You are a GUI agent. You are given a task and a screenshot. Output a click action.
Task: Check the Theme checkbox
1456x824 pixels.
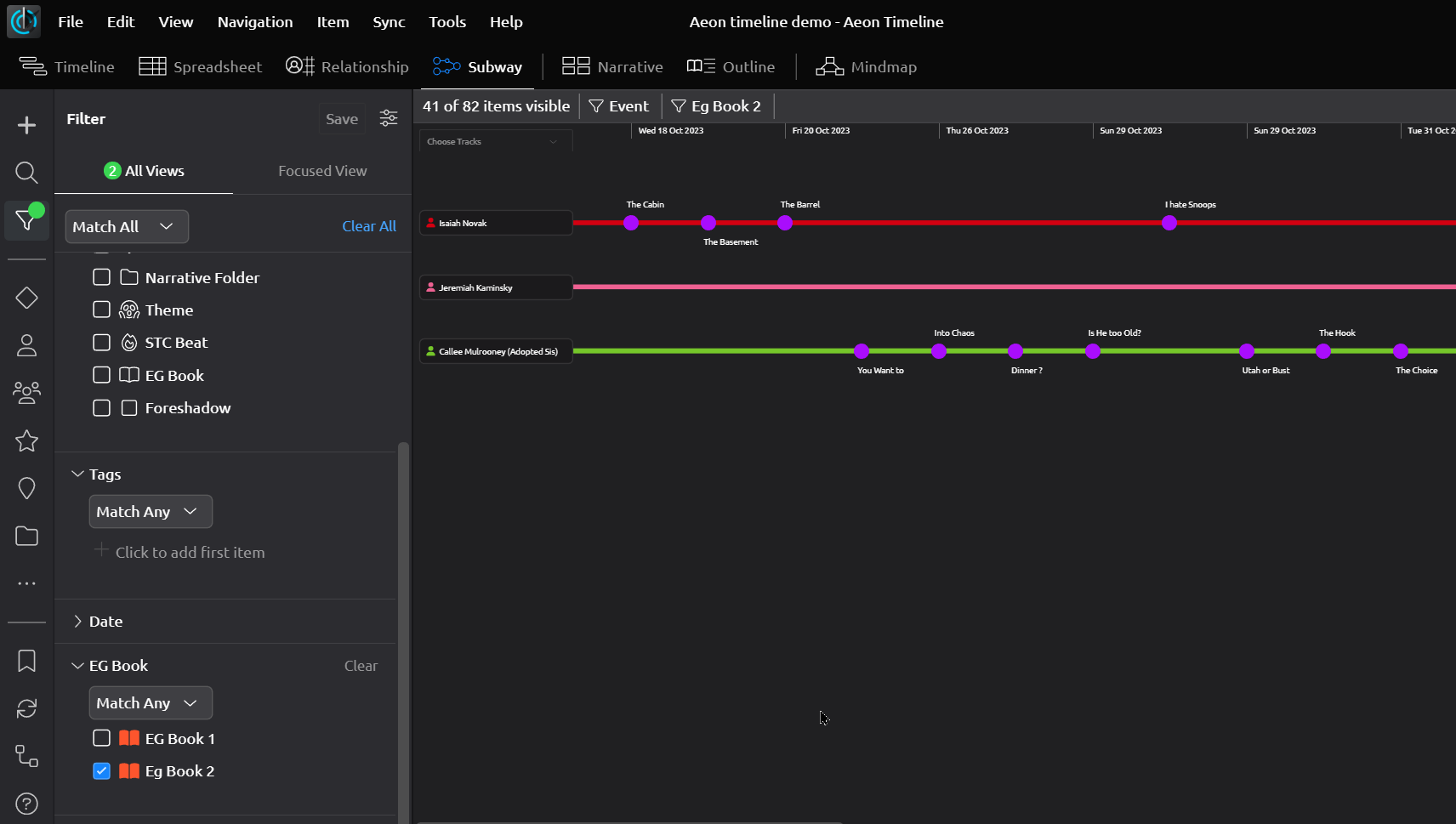point(101,310)
